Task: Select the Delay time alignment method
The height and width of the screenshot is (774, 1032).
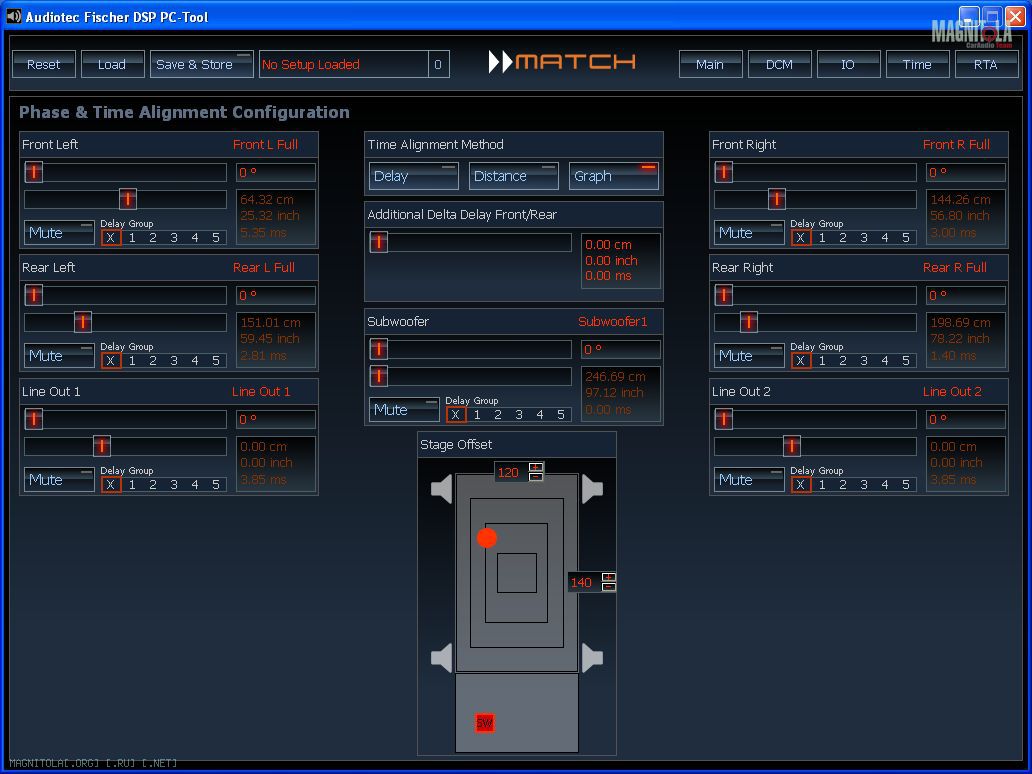Action: tap(413, 176)
